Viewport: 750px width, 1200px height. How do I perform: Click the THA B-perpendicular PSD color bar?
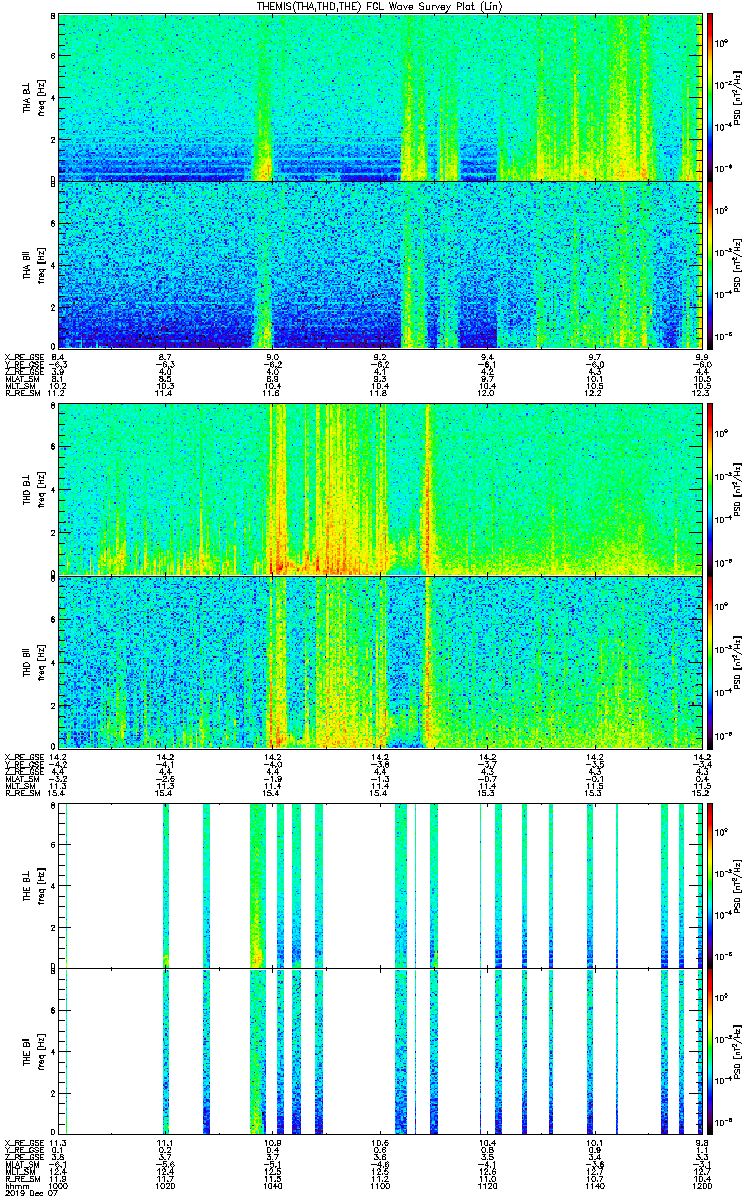tap(710, 97)
